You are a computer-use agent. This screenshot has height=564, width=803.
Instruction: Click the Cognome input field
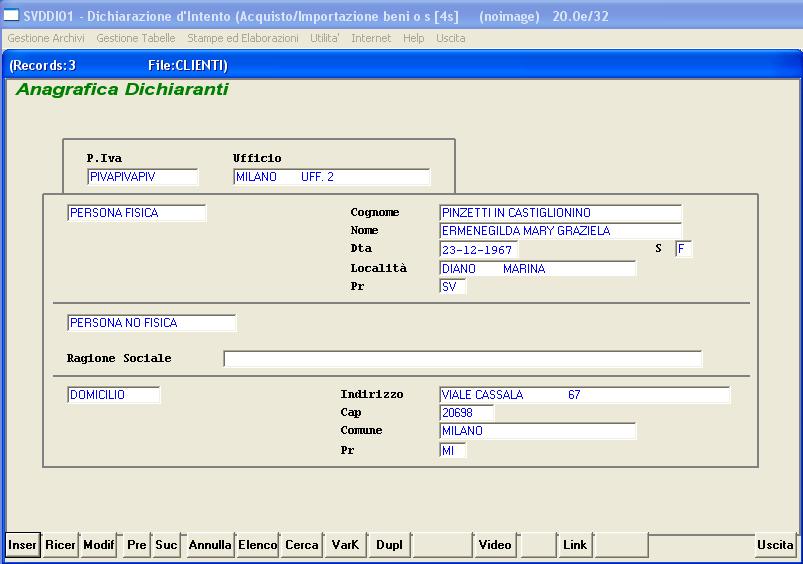coord(560,213)
